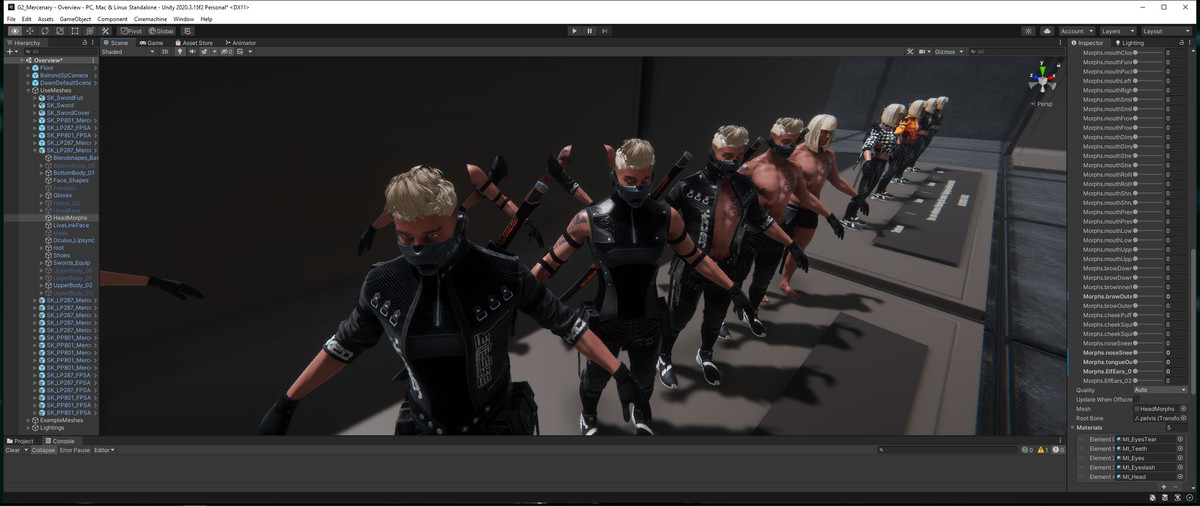
Task: Open scene view component tools
Action: (x=910, y=51)
